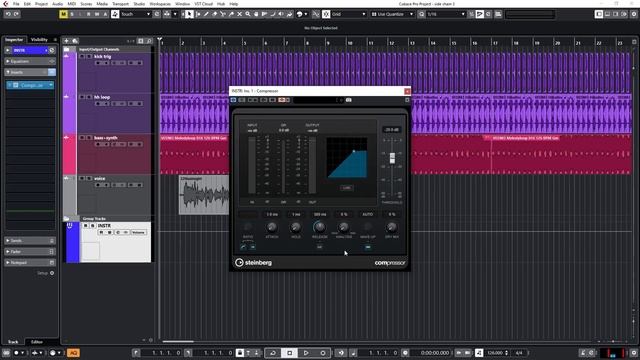640x360 pixels.
Task: Select the Range Selection tool
Action: [198, 14]
